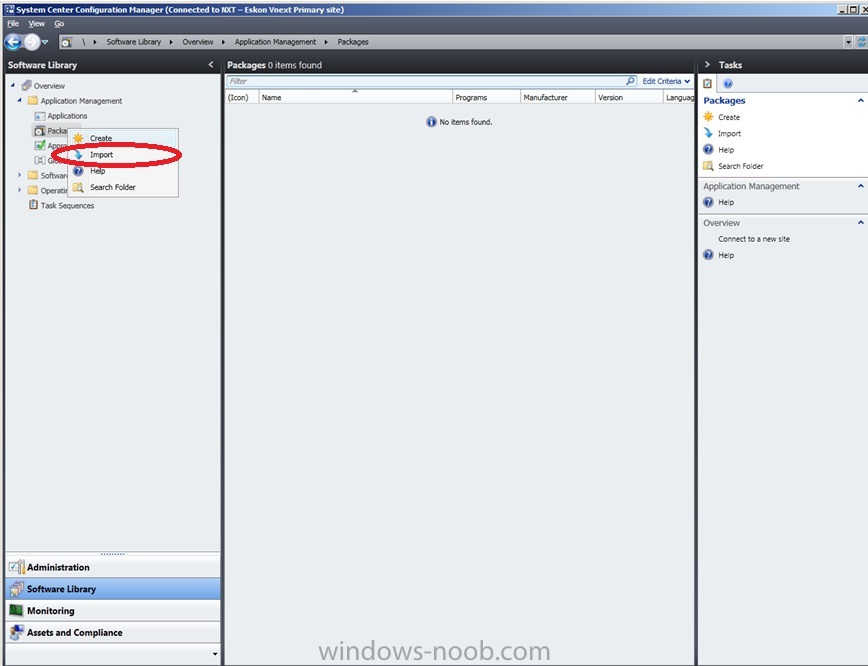Click the Search Folder icon in Tasks

(708, 166)
